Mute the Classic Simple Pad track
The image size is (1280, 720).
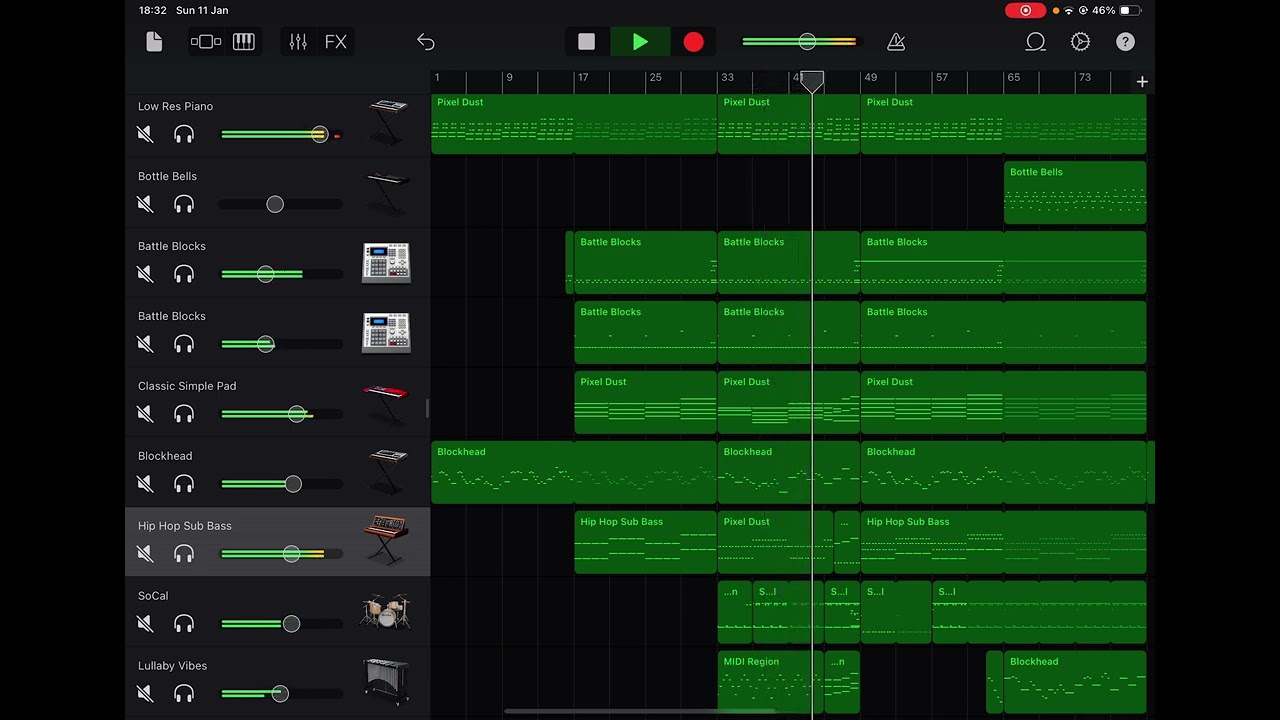click(145, 414)
